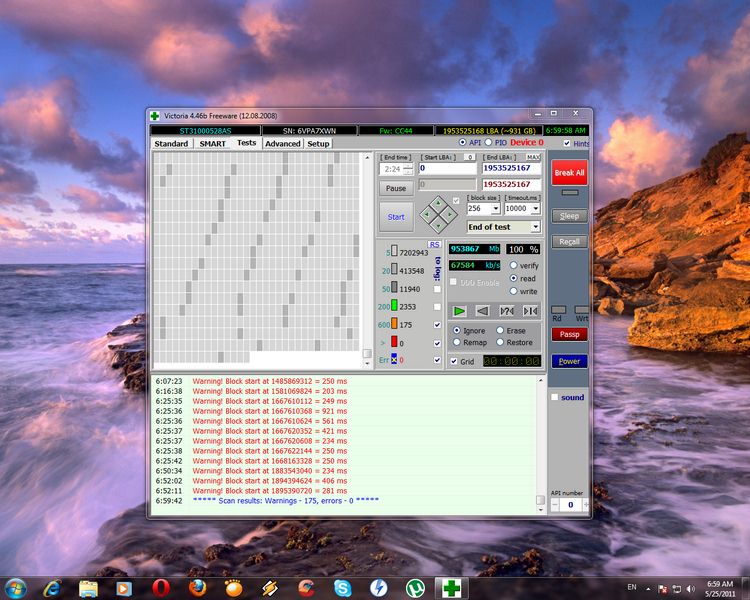This screenshot has width=750, height=600.
Task: Switch to the Standard tab
Action: [x=171, y=144]
